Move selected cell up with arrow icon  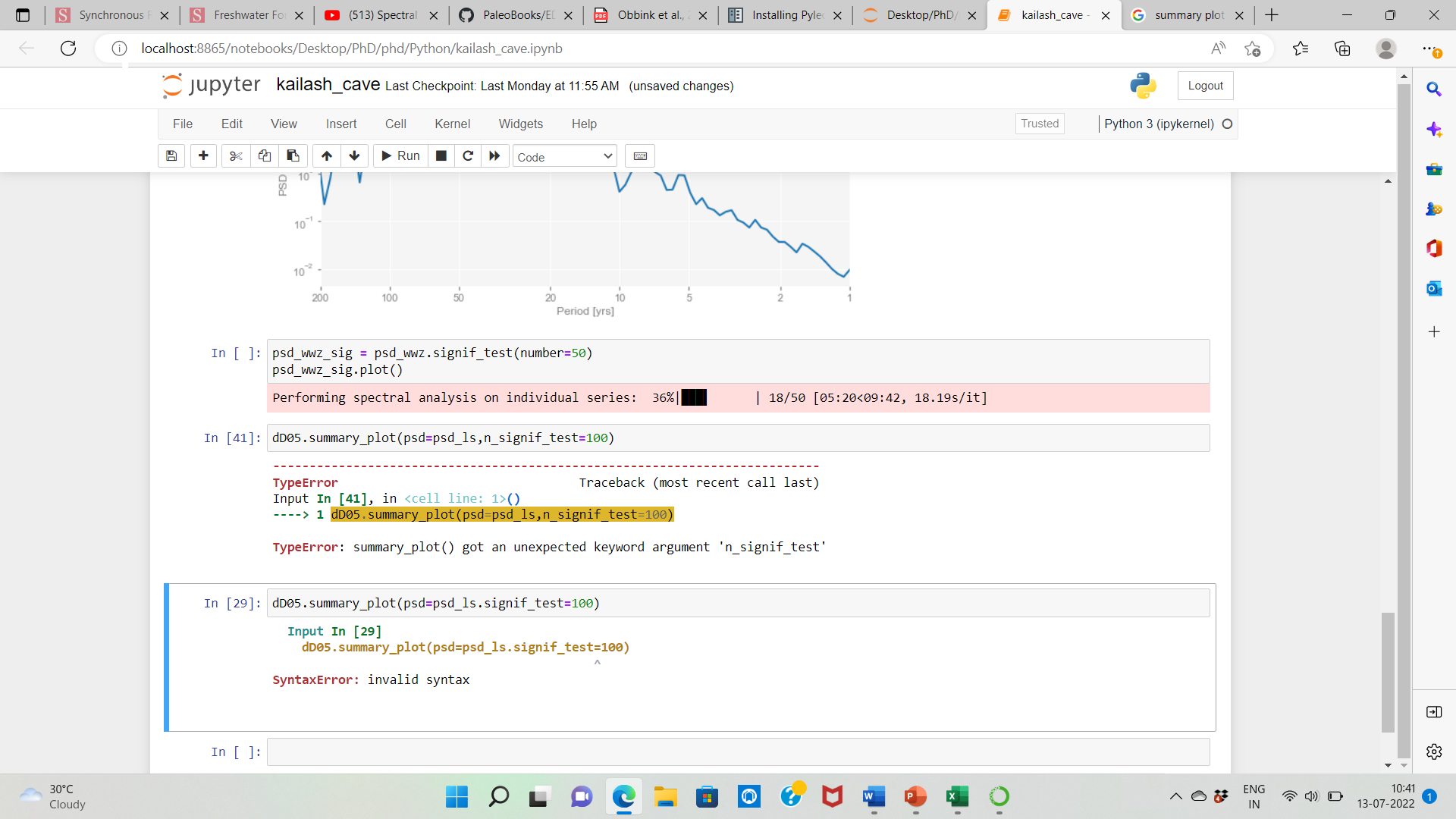tap(326, 155)
